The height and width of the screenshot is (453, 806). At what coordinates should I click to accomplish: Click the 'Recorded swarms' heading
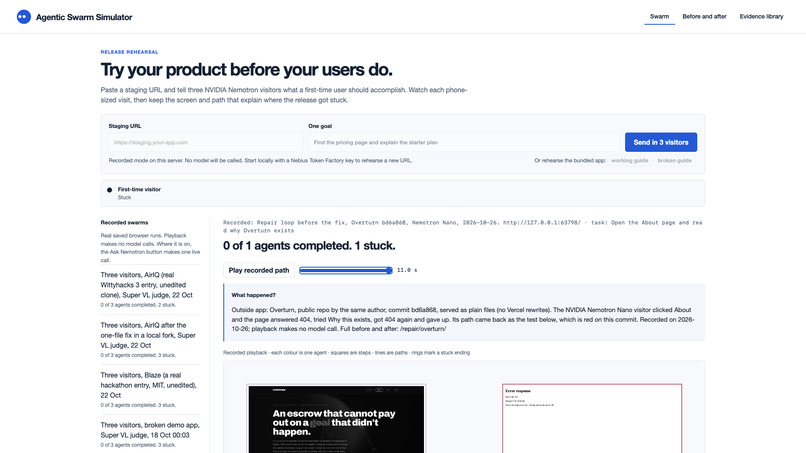click(x=124, y=223)
